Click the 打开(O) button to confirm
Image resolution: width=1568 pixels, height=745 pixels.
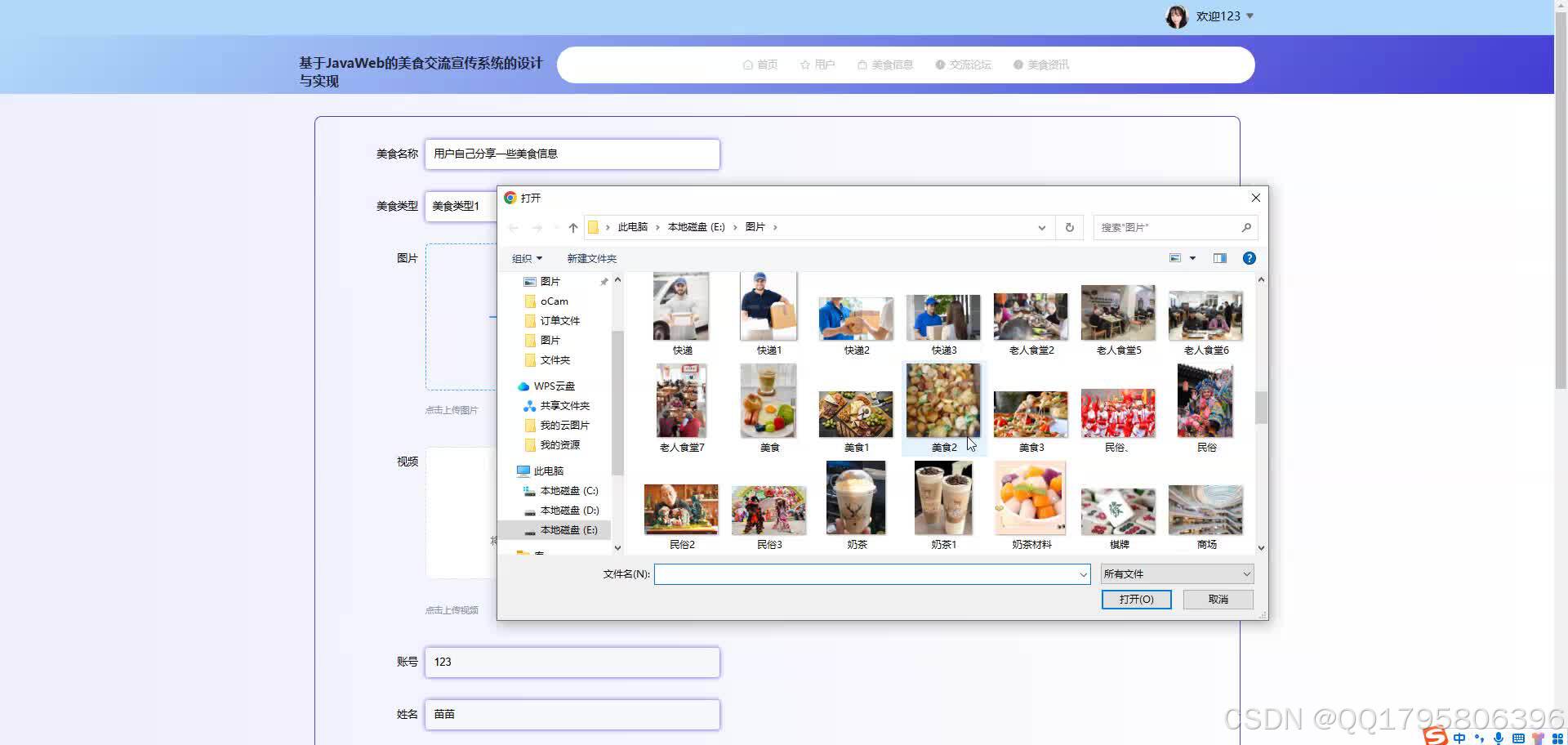[x=1136, y=599]
